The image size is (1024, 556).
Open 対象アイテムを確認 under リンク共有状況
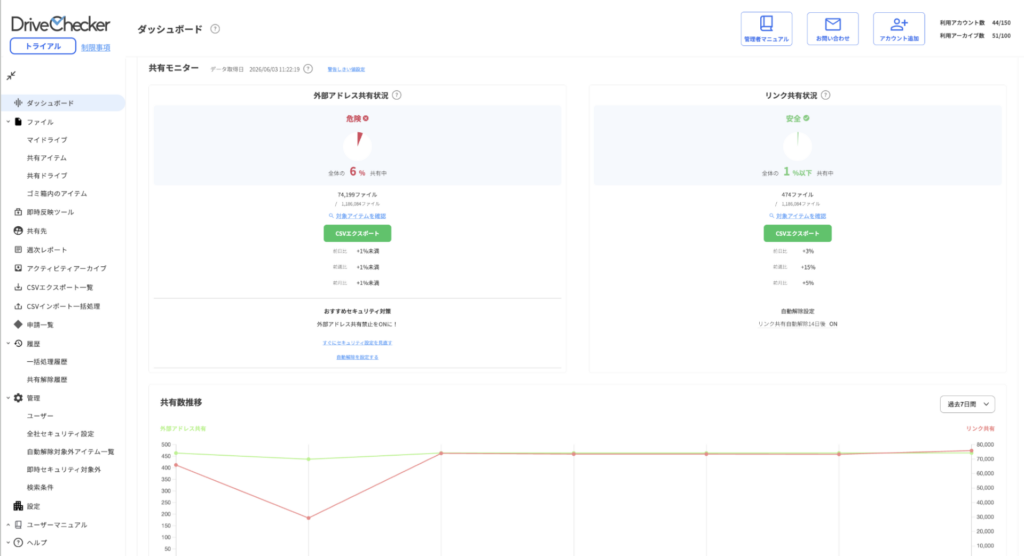point(797,216)
